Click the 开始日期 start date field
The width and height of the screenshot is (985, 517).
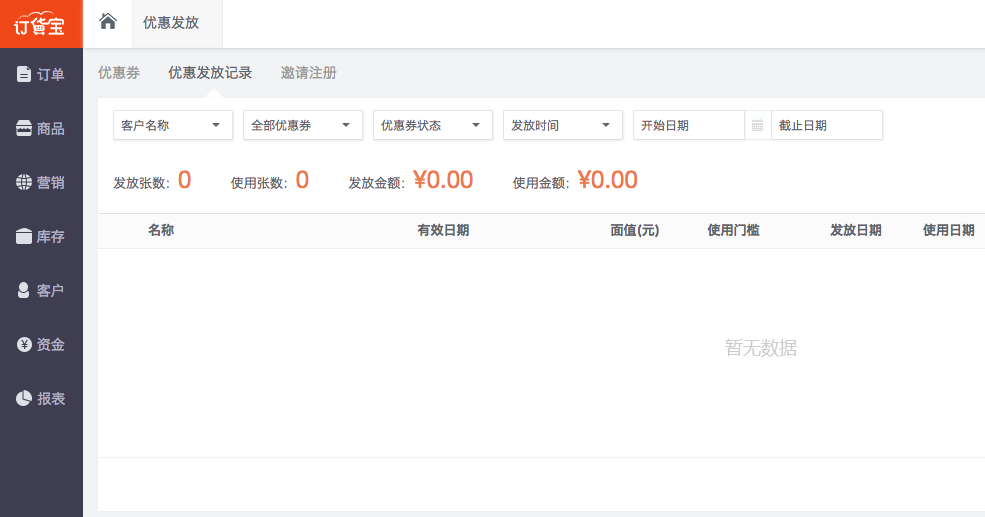pyautogui.click(x=689, y=125)
